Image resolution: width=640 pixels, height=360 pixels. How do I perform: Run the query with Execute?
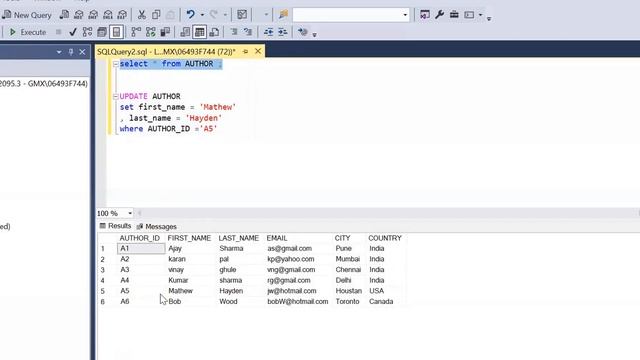tap(28, 32)
